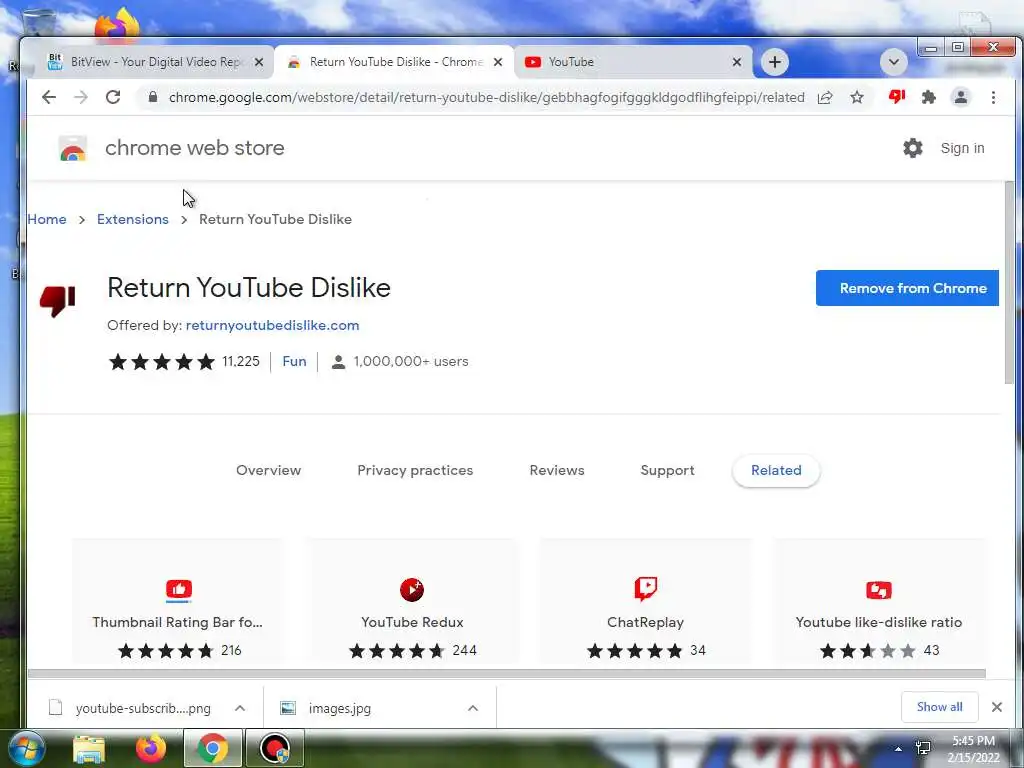The image size is (1024, 768).
Task: Click the forward navigation arrow
Action: click(x=80, y=97)
